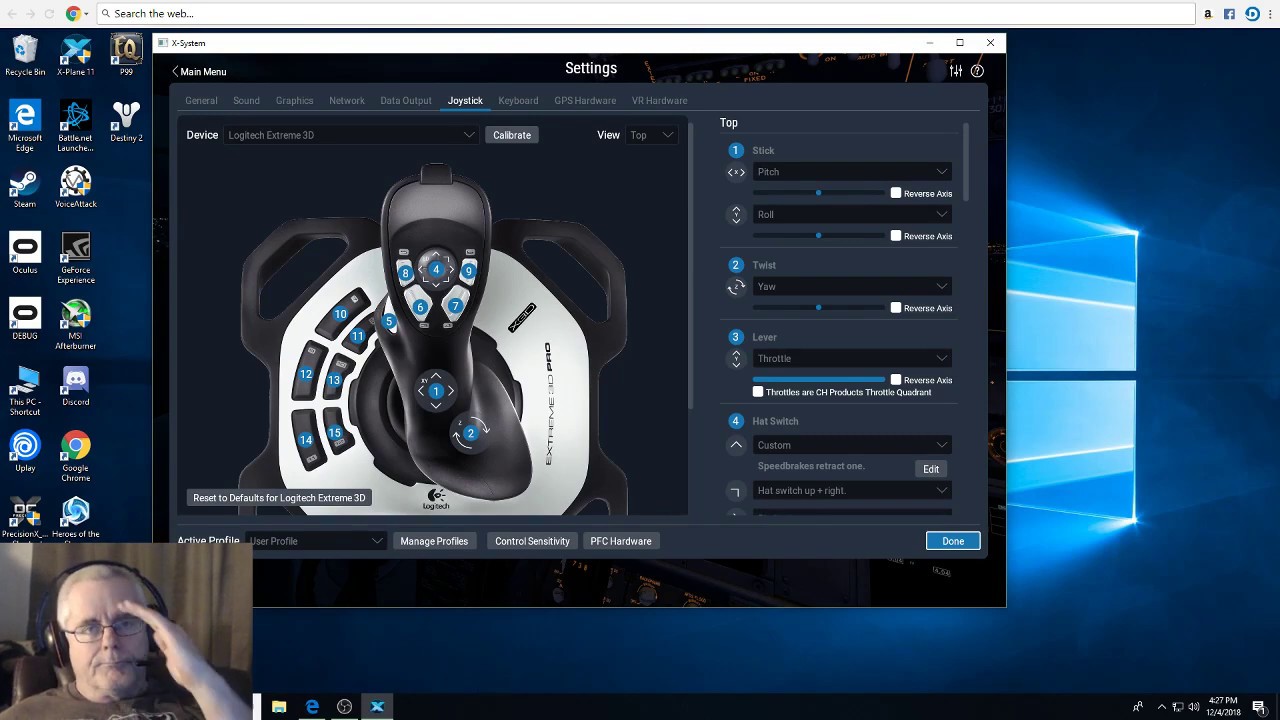Select twist axis marker 2 on joystick

coord(470,433)
